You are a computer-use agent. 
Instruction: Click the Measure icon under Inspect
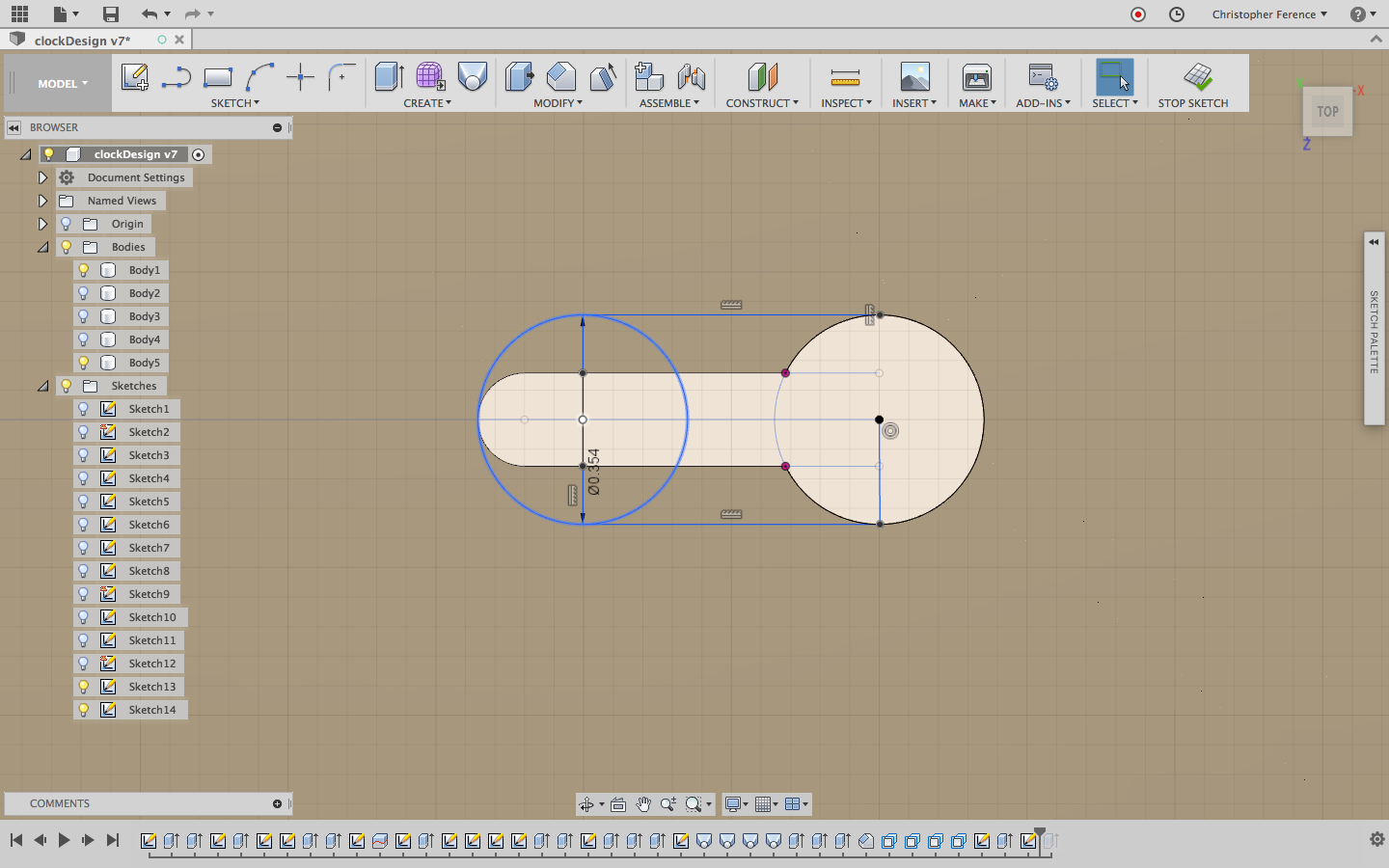click(845, 77)
